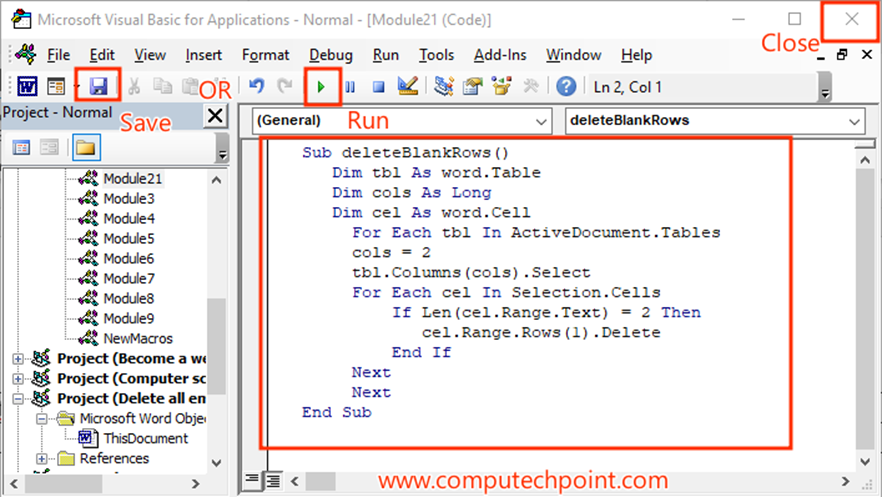Viewport: 882px width, 497px height.
Task: Open the Debug menu
Action: [x=331, y=55]
